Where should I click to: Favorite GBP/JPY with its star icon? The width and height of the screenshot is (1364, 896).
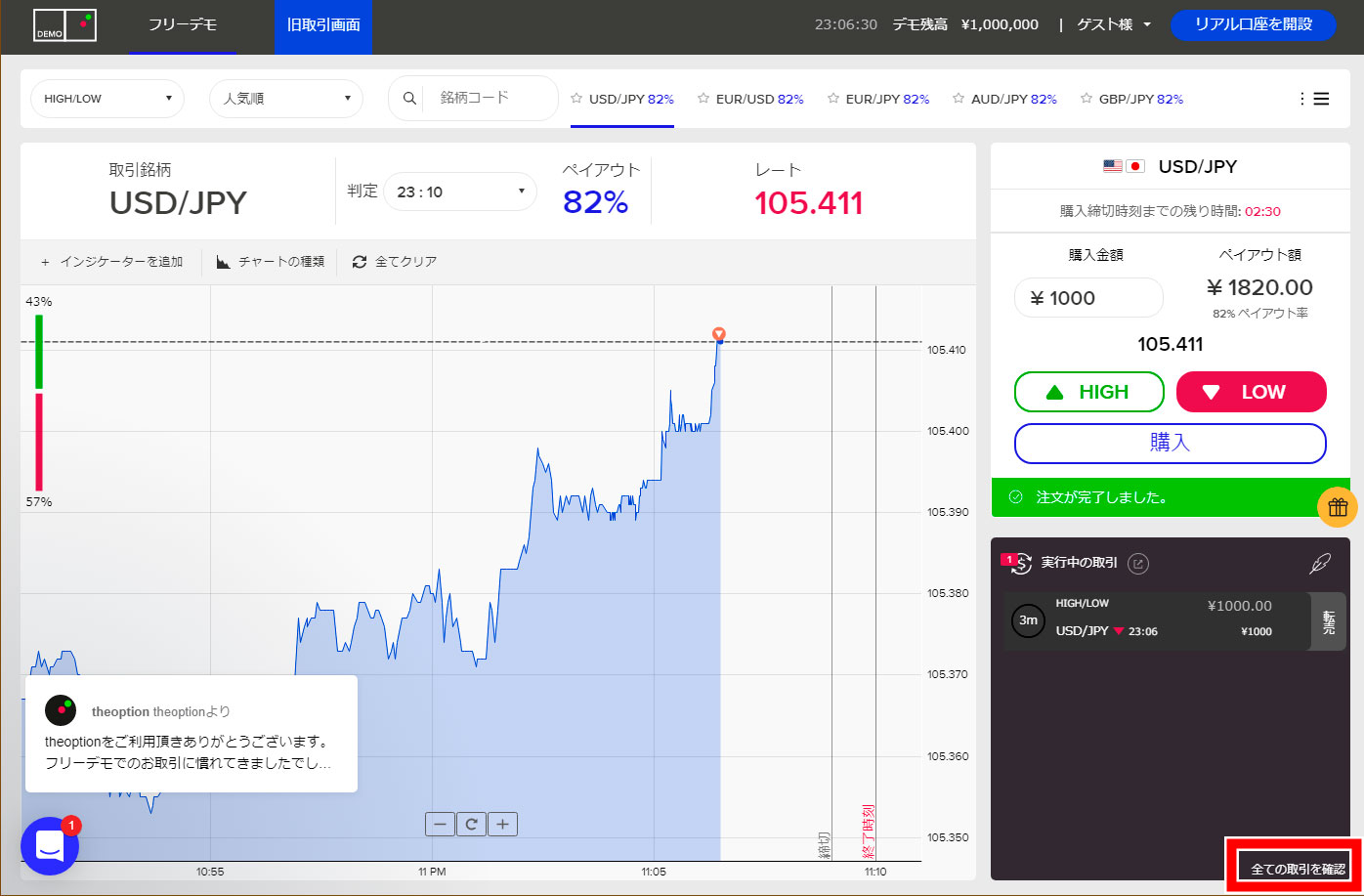[1087, 99]
